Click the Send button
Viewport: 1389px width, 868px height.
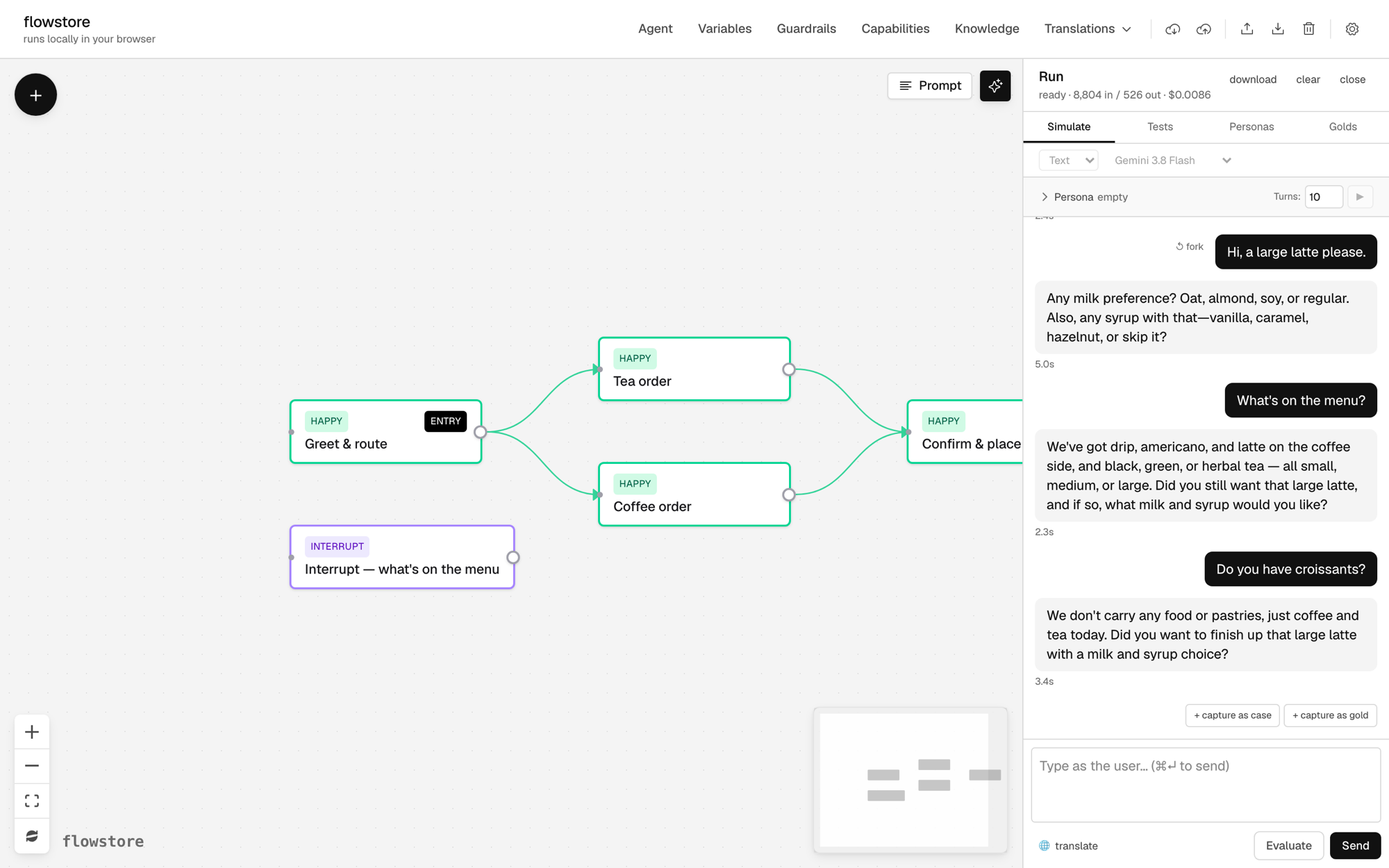point(1355,845)
